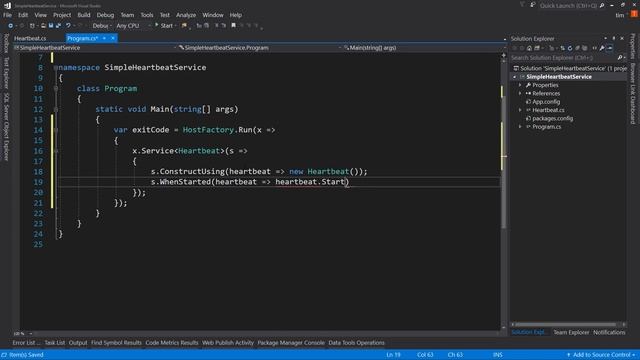Click the Toolbox side tab

coord(6,43)
